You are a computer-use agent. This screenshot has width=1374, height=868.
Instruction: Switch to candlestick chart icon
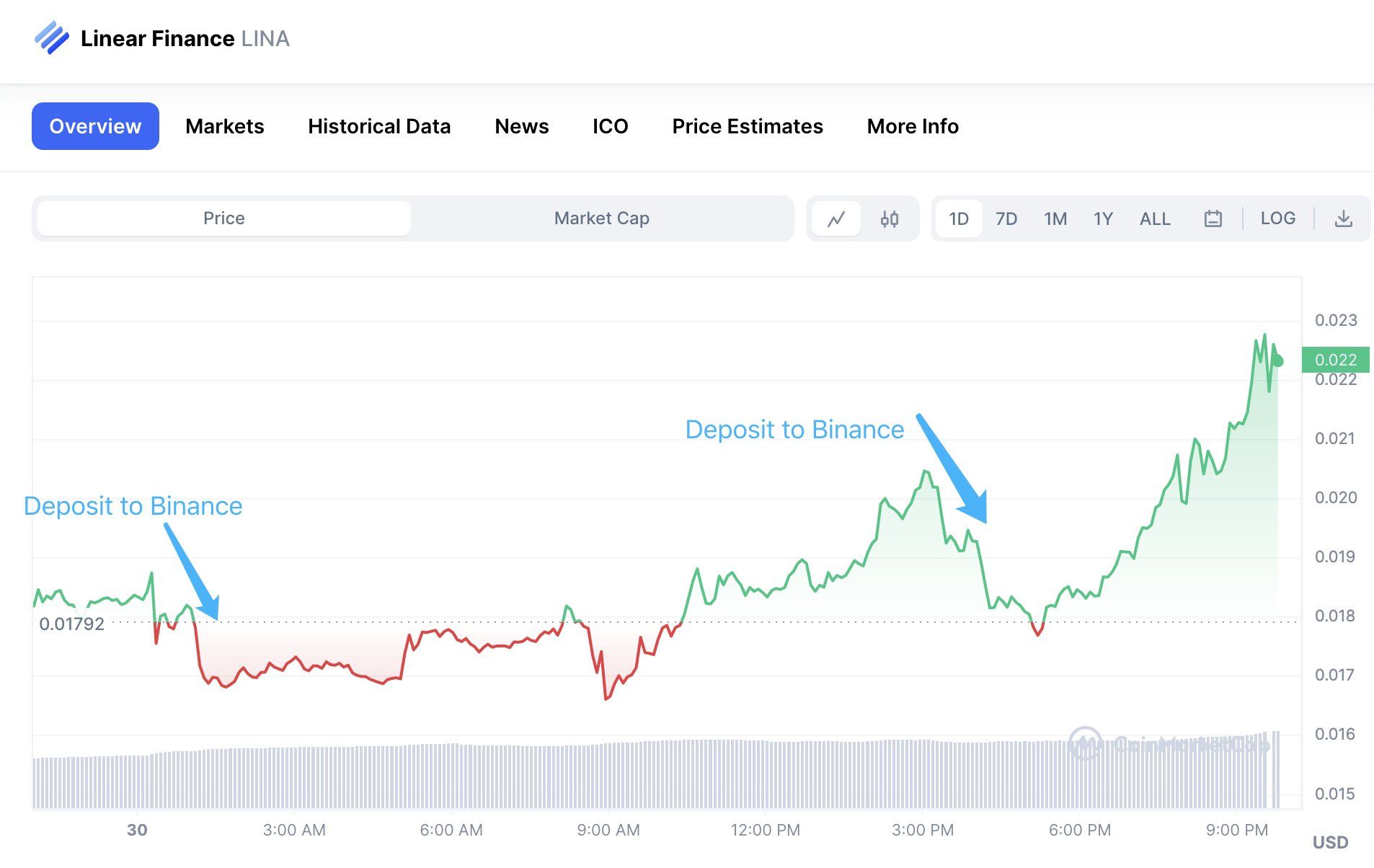tap(889, 218)
